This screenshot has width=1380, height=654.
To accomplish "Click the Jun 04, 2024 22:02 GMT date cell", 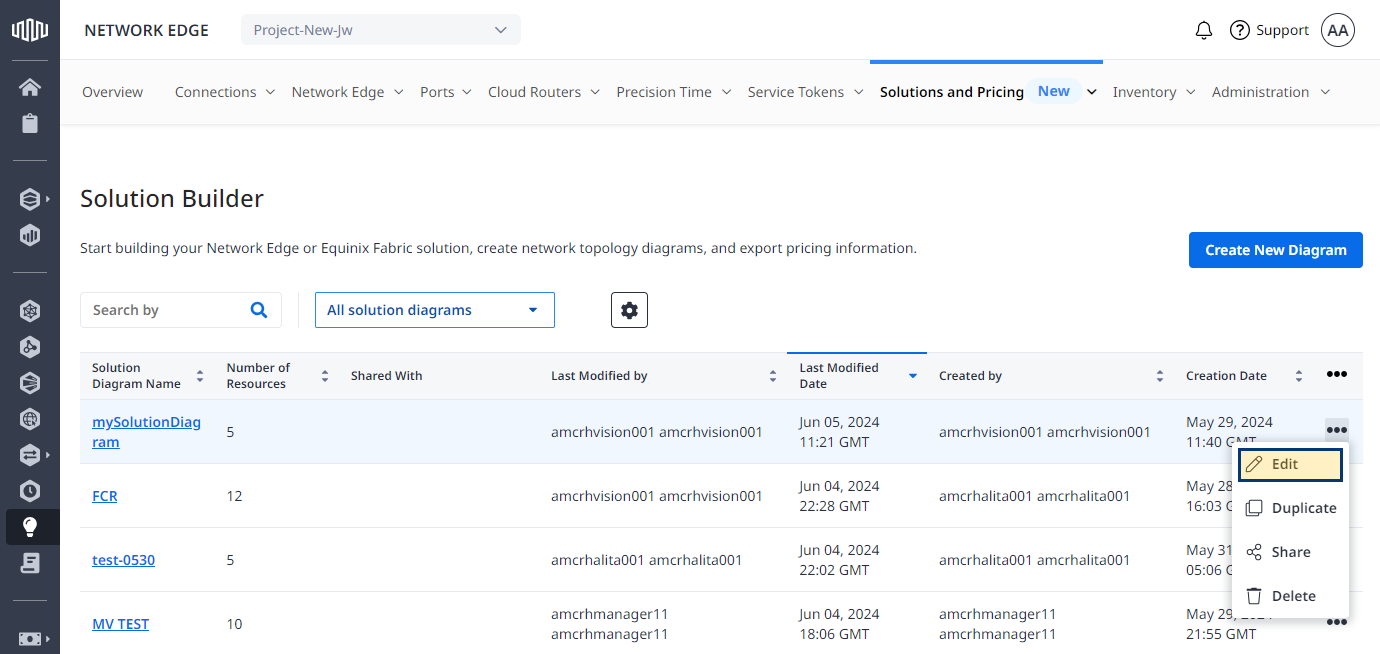I will [x=840, y=560].
